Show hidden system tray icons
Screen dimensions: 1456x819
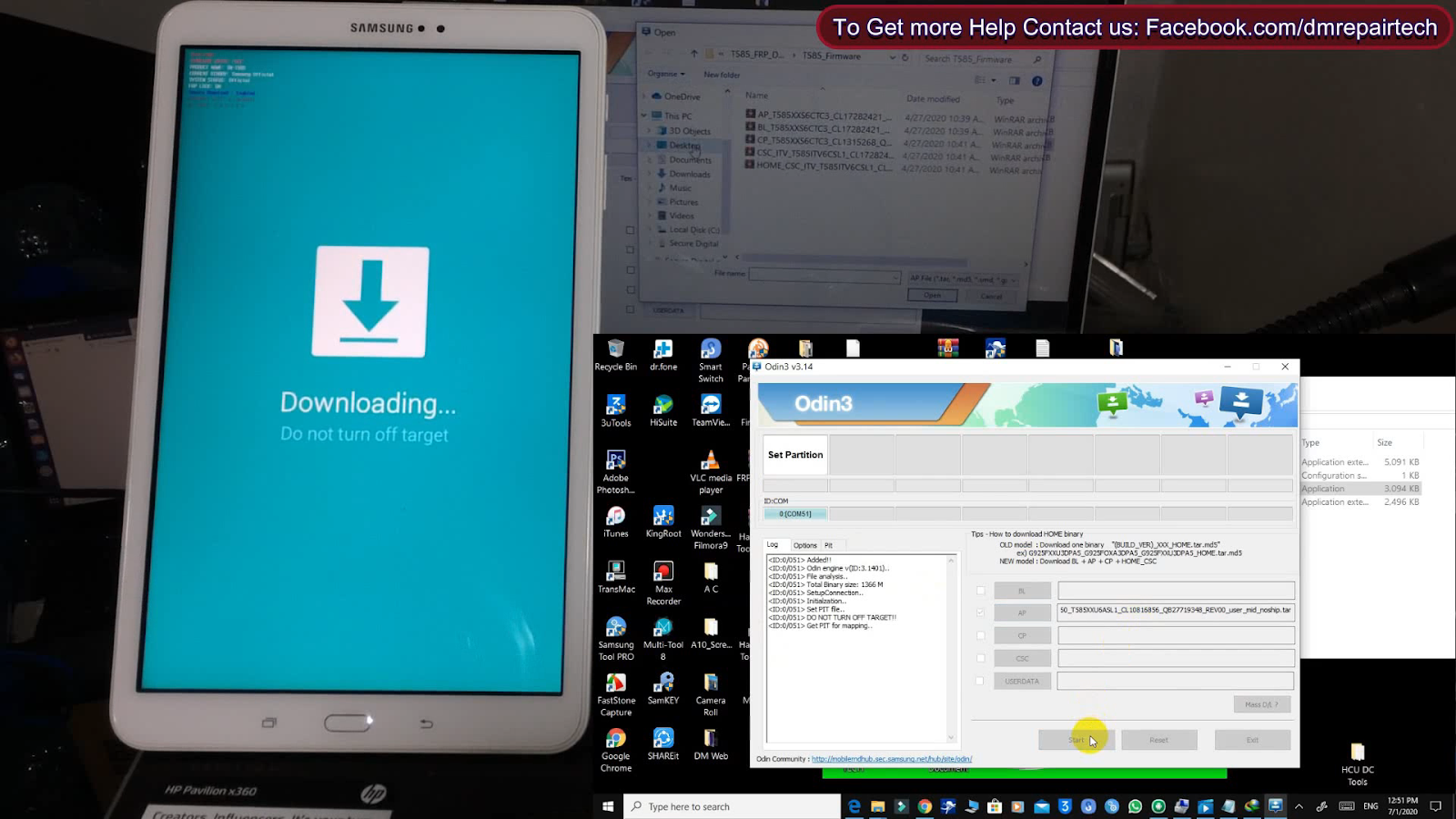[1299, 806]
